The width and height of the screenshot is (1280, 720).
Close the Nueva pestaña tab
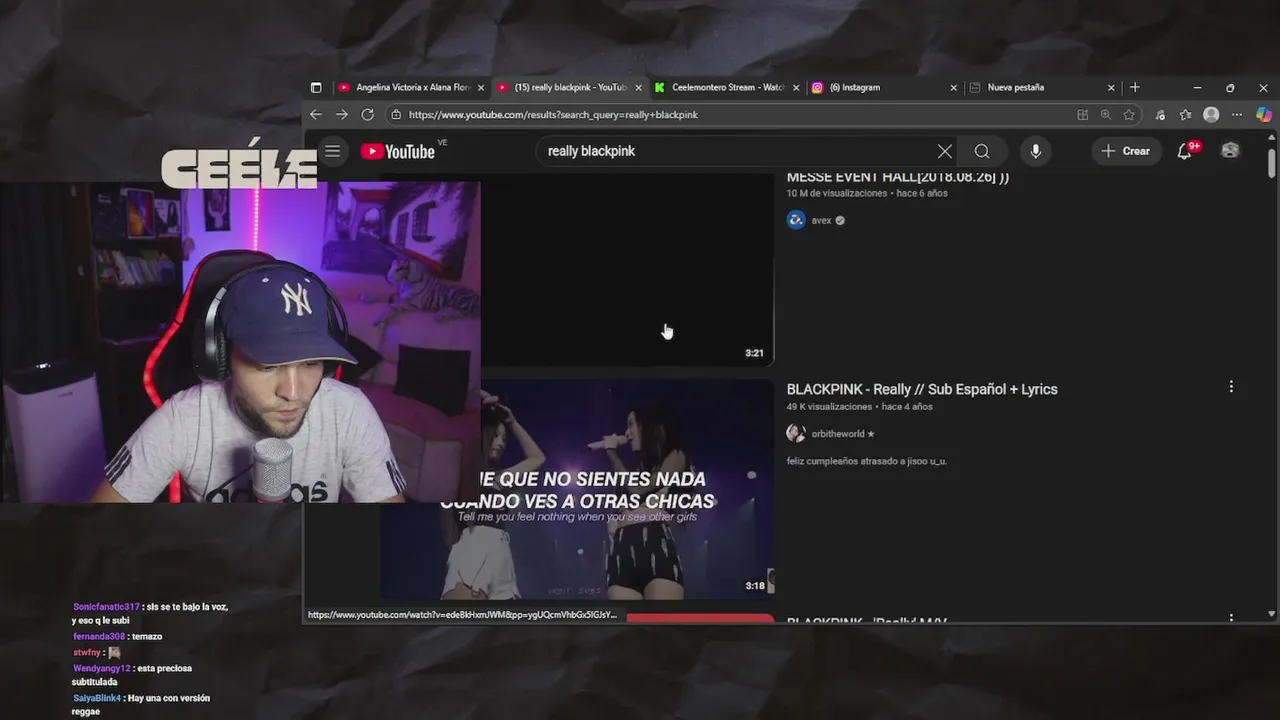pyautogui.click(x=1111, y=88)
